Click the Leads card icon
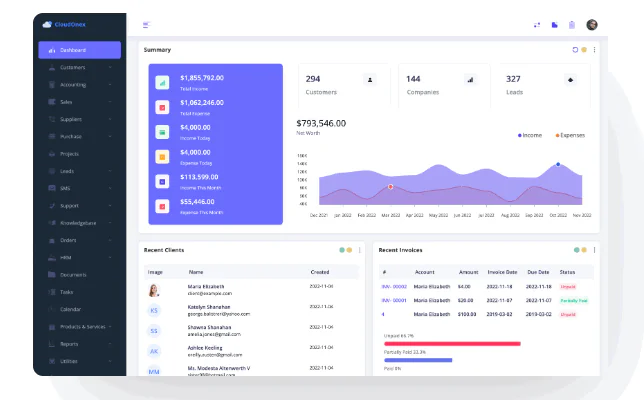 click(570, 80)
